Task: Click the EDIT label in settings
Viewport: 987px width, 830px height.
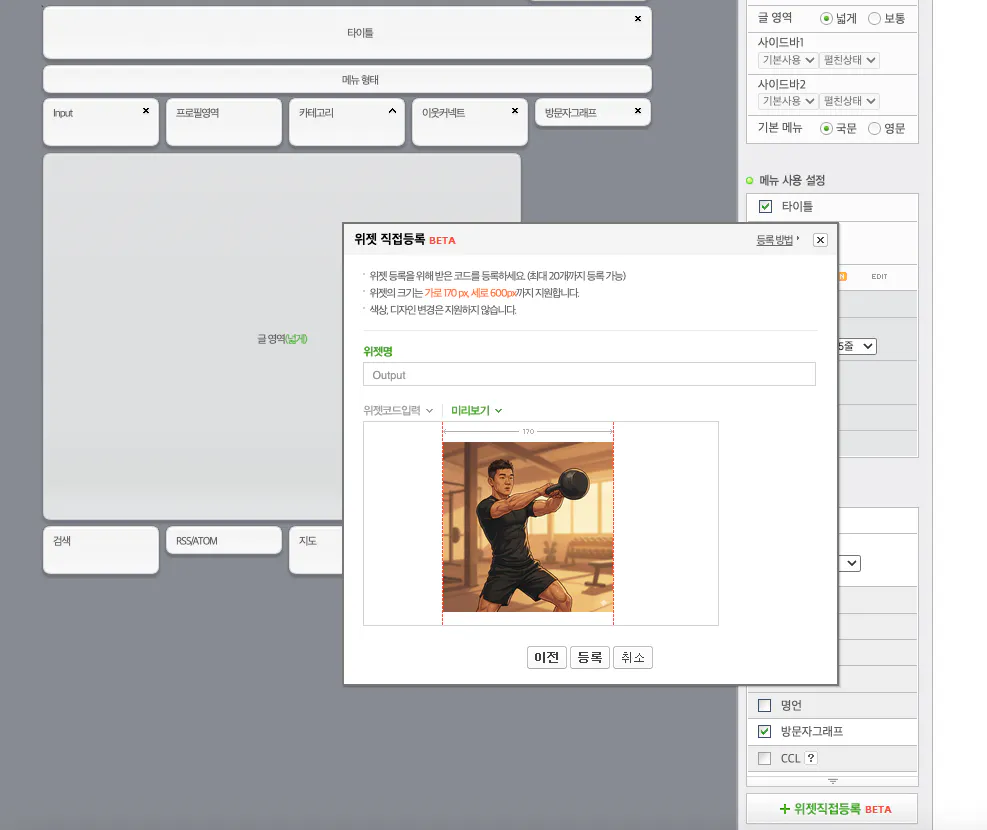Action: click(879, 277)
